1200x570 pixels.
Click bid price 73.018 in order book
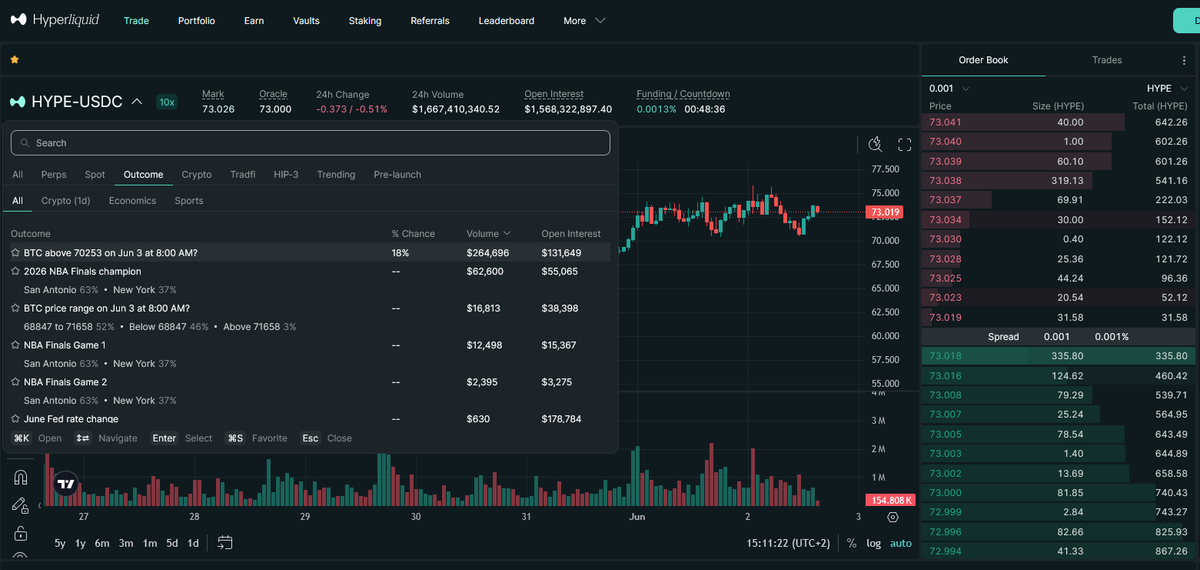(x=945, y=356)
